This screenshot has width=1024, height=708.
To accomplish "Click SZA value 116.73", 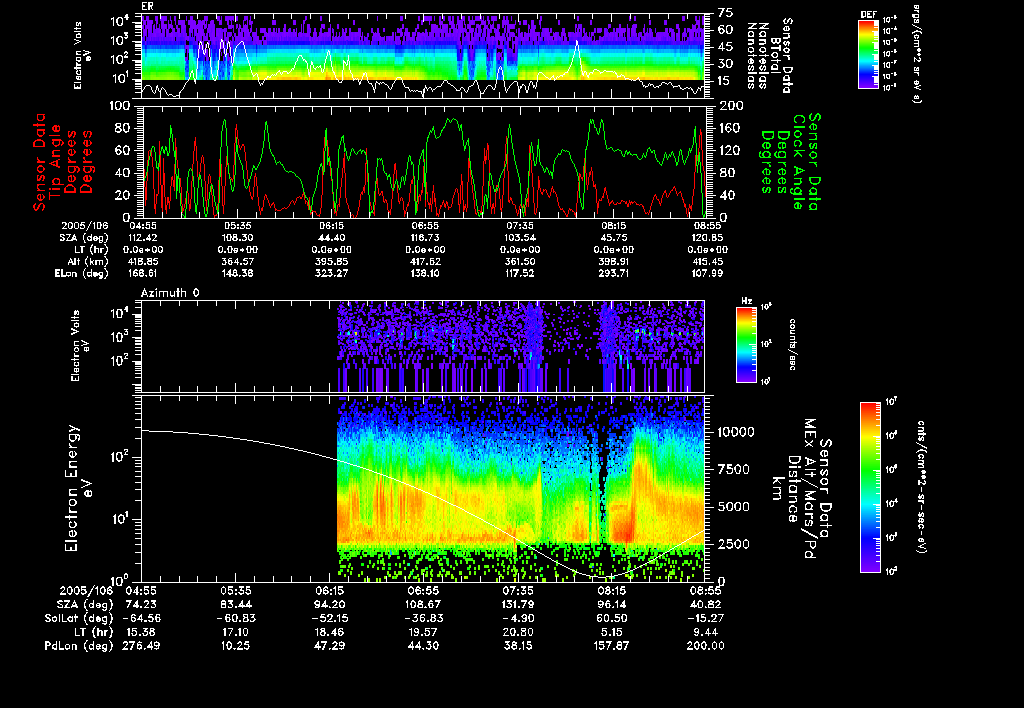I will 425,238.
